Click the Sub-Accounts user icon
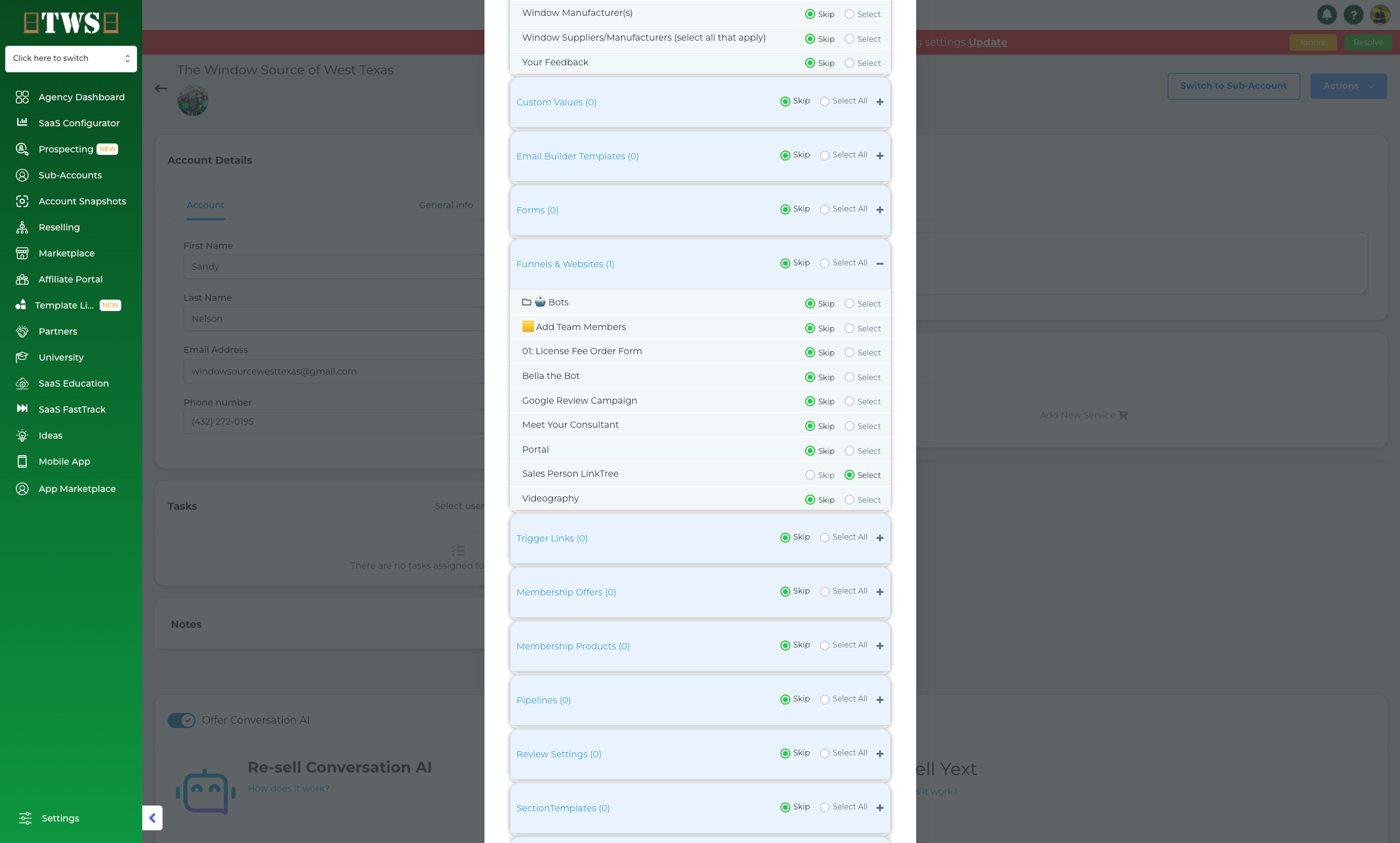Image resolution: width=1400 pixels, height=843 pixels. (x=22, y=175)
